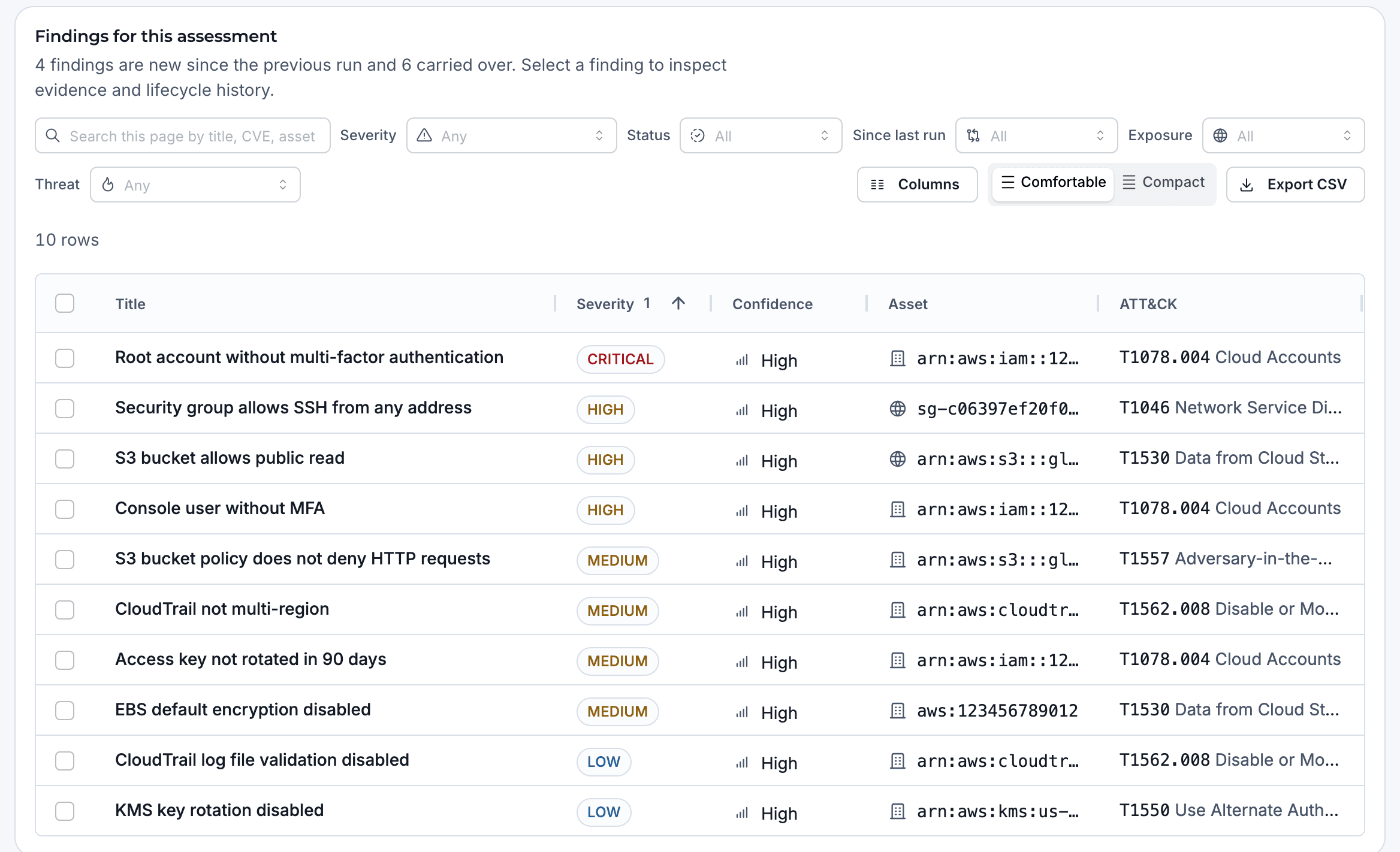Screen dimensions: 1400x852
Task: Expand the Threat filter dropdown
Action: pyautogui.click(x=195, y=185)
